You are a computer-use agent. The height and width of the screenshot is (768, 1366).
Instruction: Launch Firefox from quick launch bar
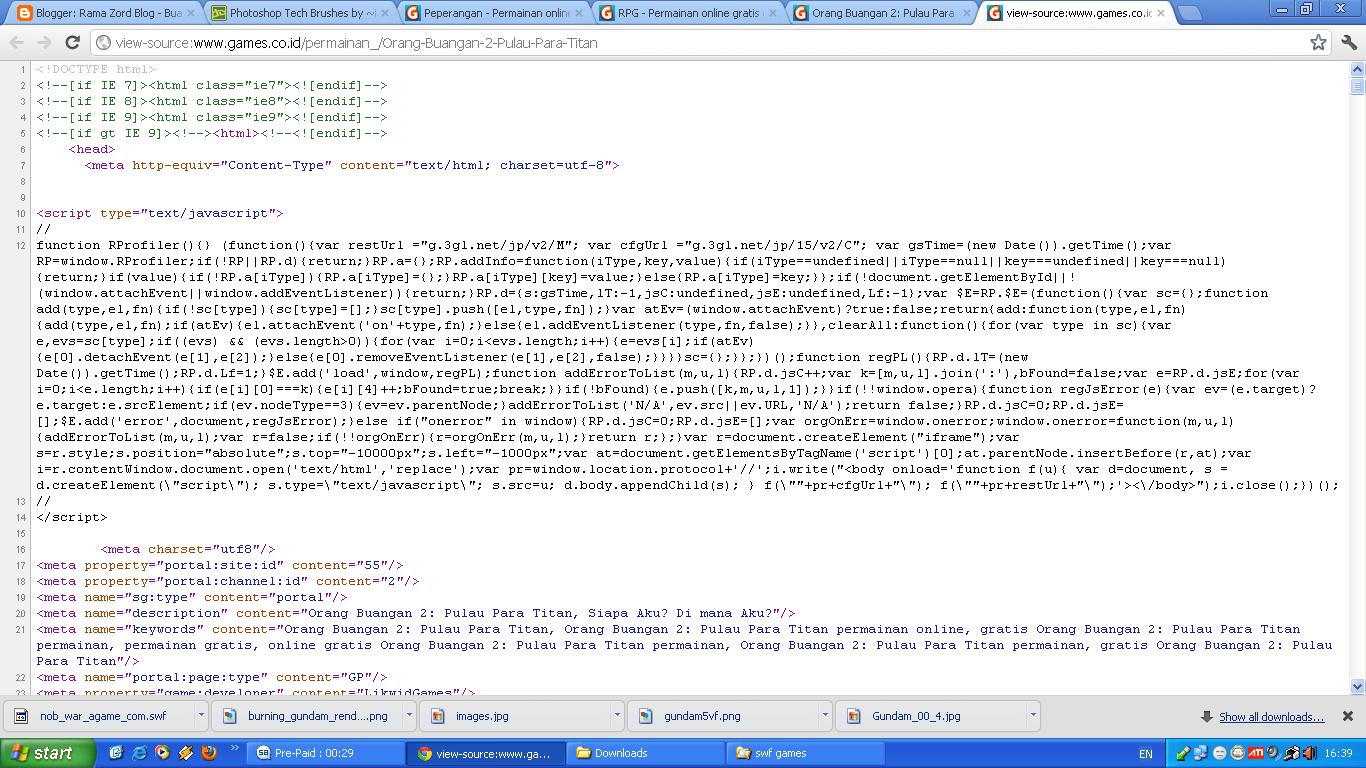coord(209,753)
